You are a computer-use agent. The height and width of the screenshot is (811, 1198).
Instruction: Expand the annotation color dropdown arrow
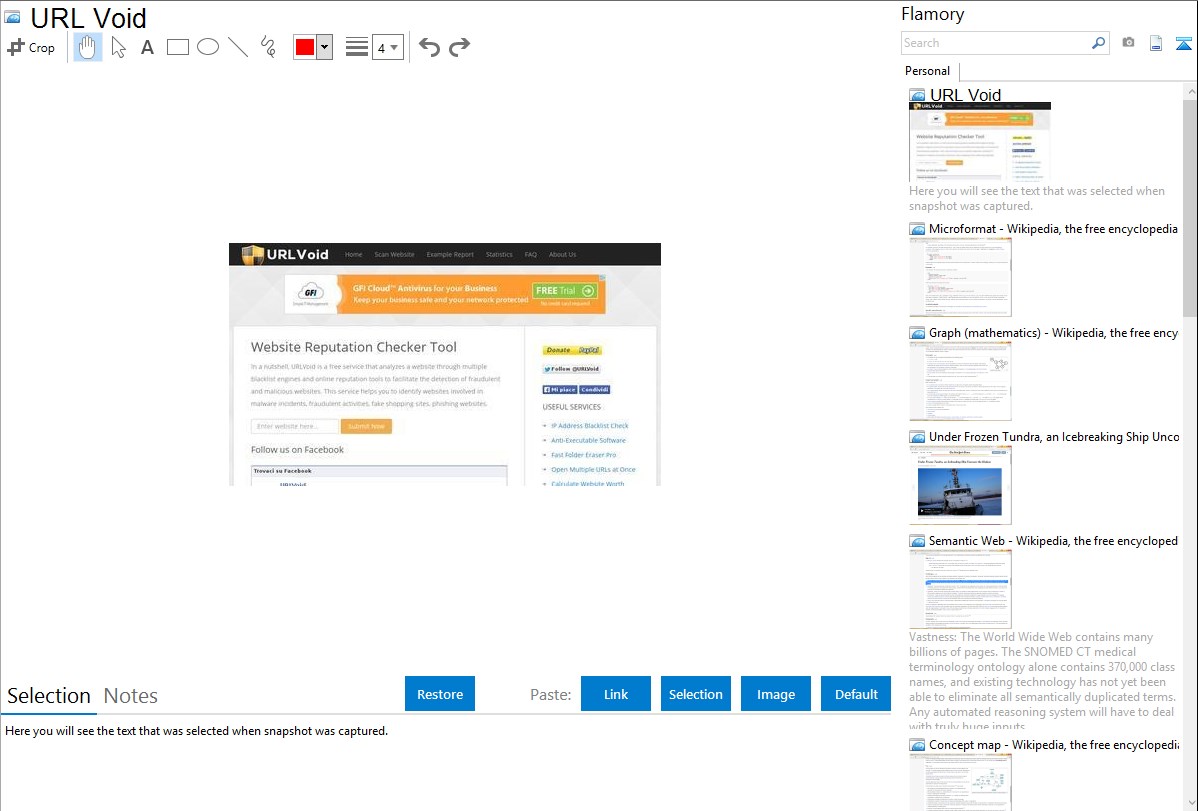325,47
